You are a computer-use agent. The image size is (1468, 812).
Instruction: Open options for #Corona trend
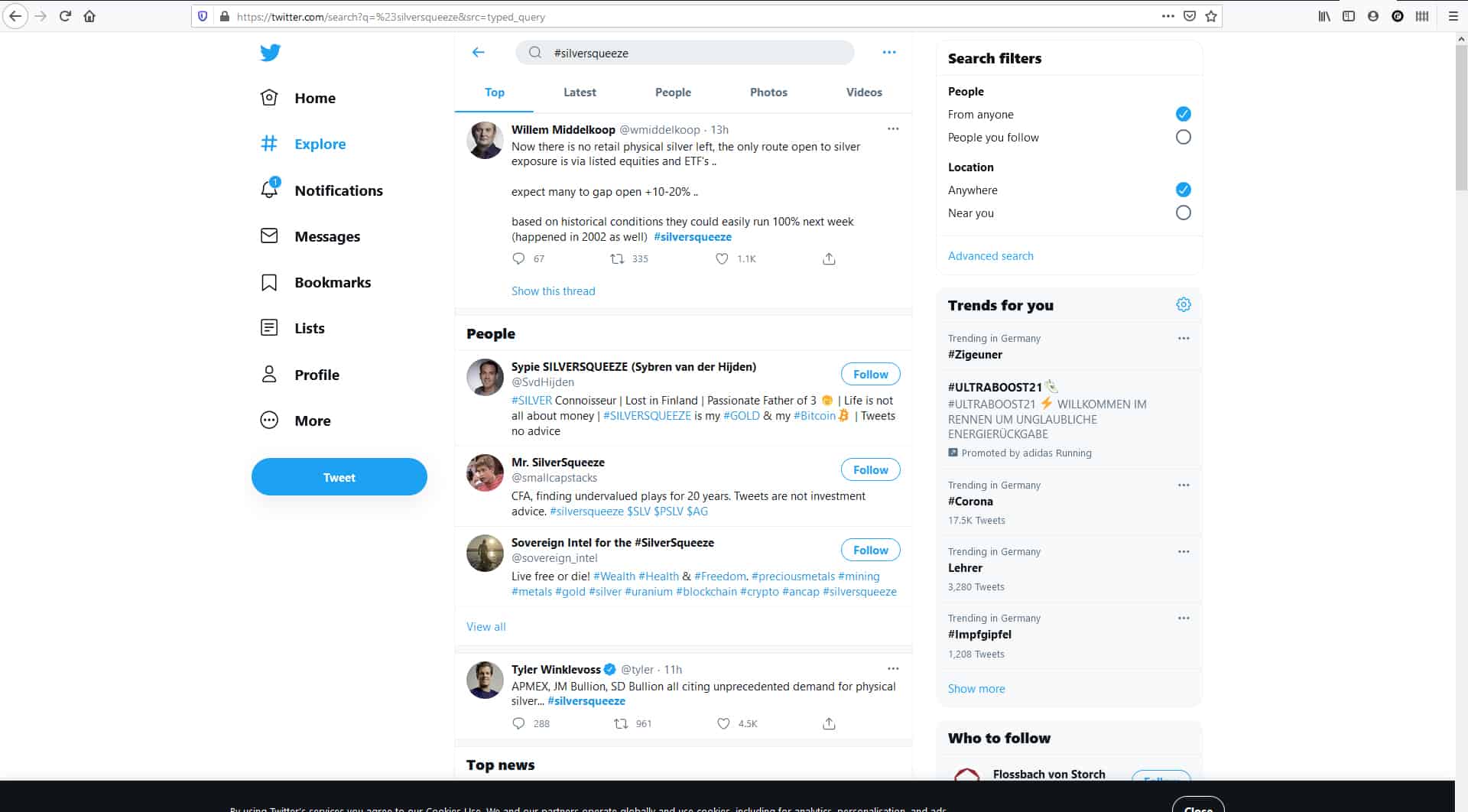click(1183, 486)
